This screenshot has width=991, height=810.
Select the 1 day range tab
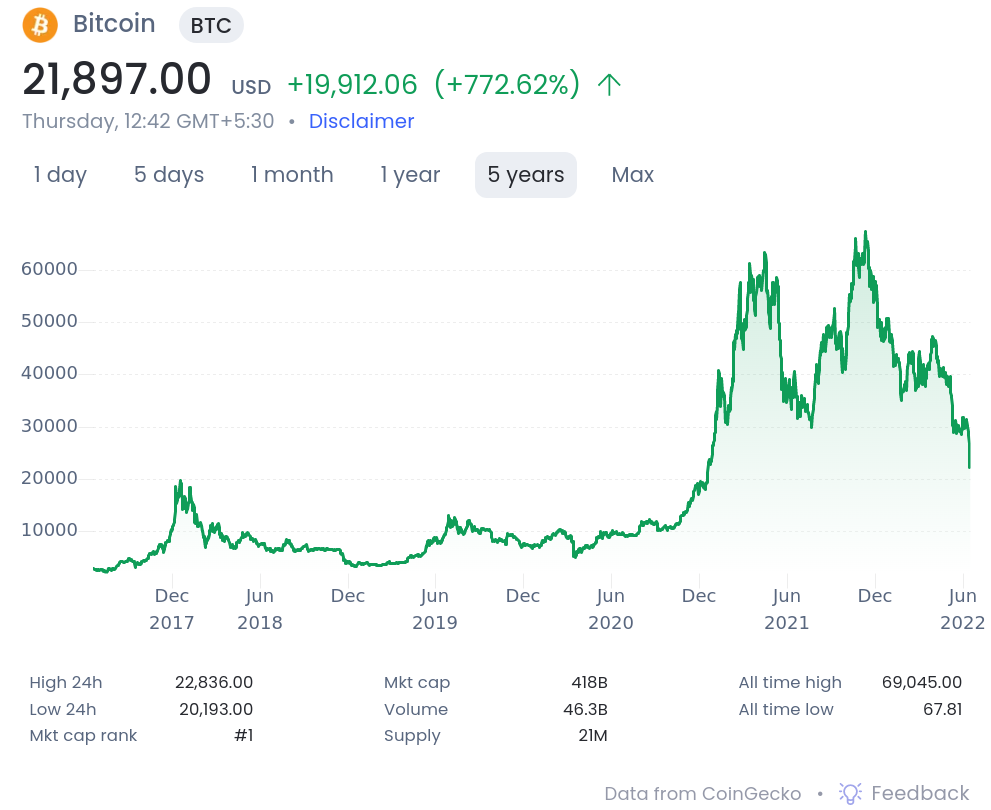coord(60,175)
